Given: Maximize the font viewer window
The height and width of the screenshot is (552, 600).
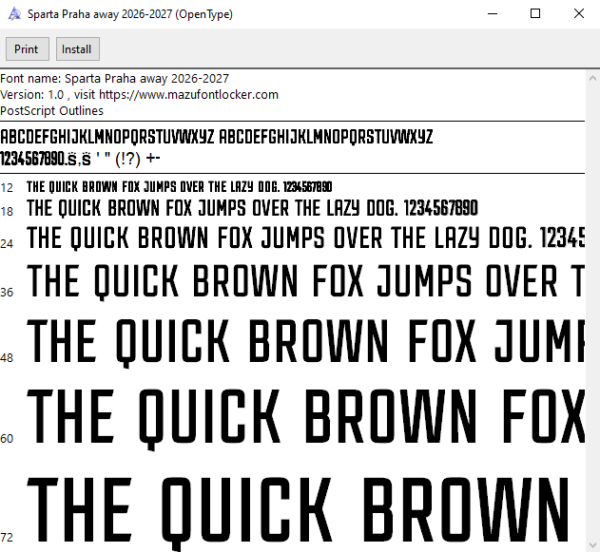Looking at the screenshot, I should 535,14.
